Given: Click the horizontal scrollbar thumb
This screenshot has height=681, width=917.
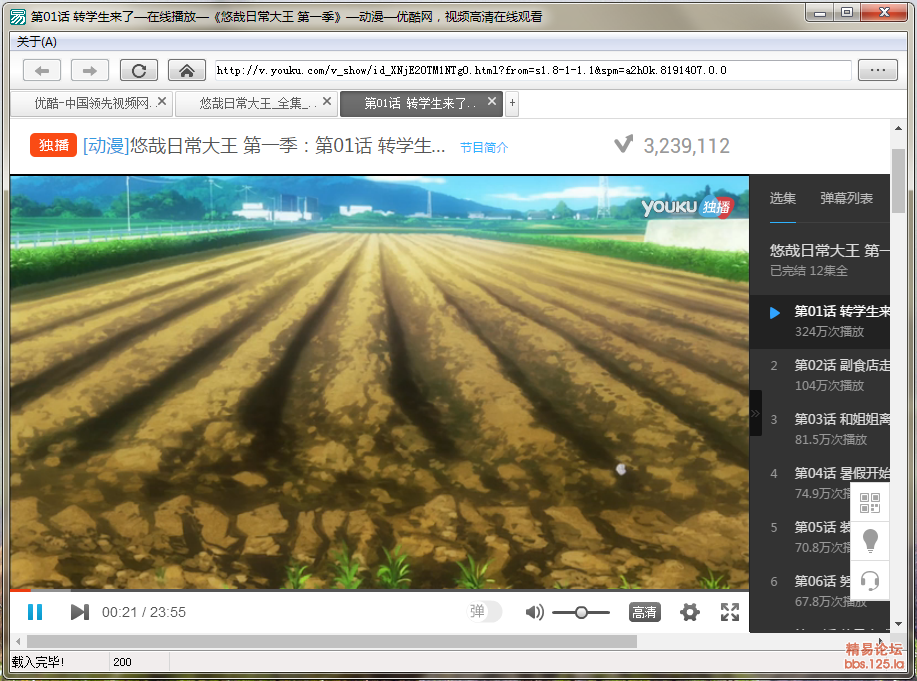Looking at the screenshot, I should (x=332, y=642).
